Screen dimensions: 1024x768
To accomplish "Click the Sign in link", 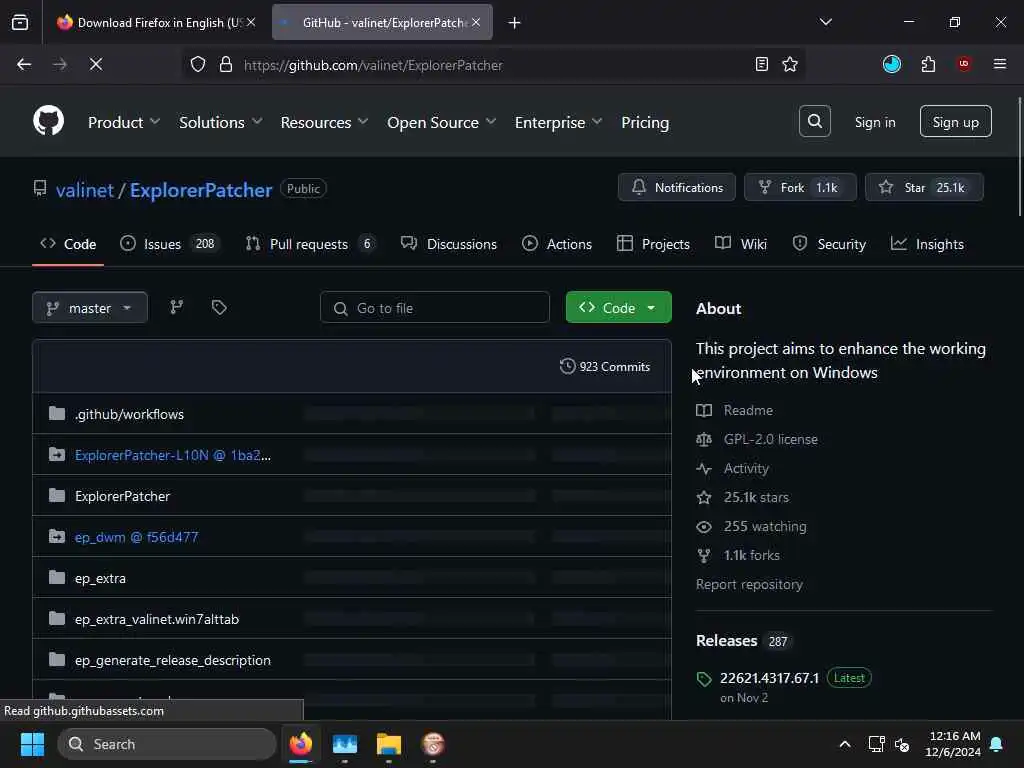I will click(x=874, y=122).
